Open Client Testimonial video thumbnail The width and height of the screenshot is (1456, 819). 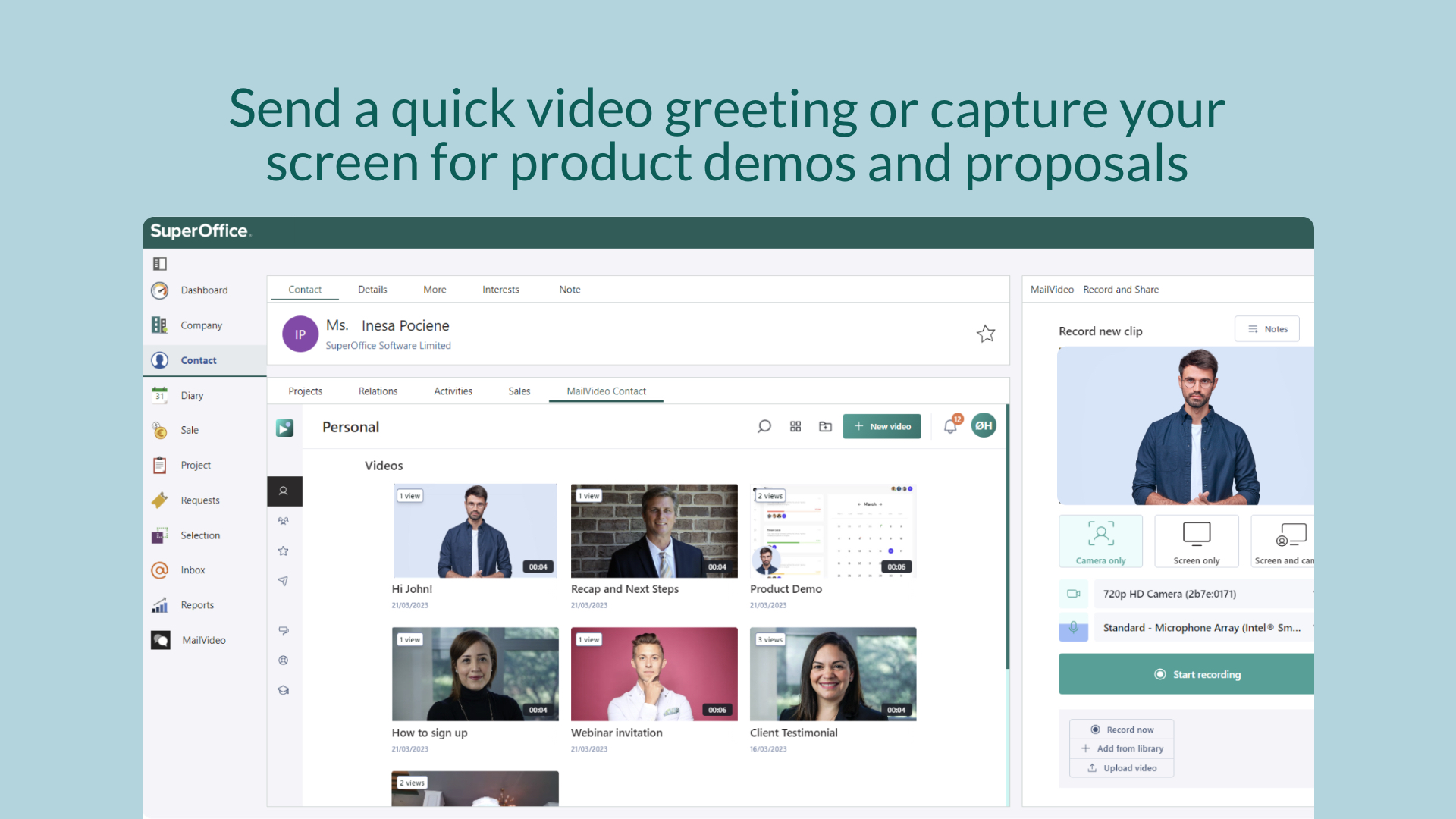pos(833,674)
